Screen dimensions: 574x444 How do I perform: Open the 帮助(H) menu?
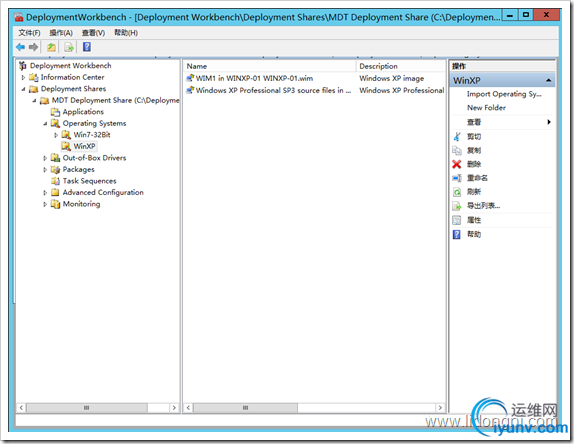pos(126,33)
